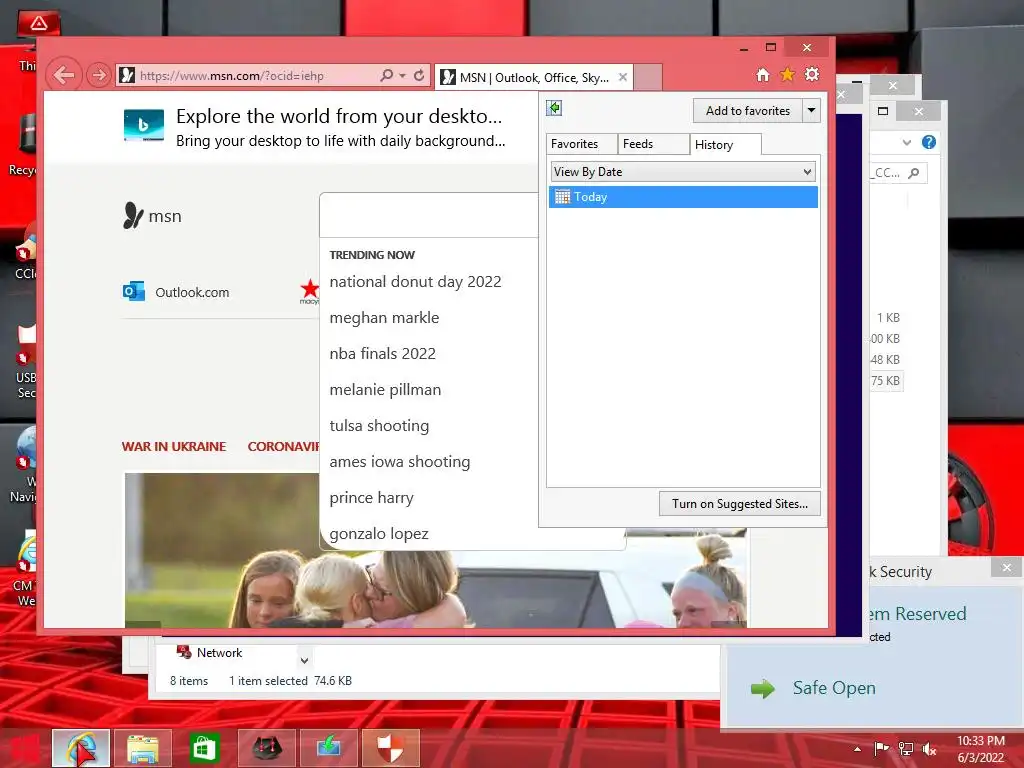
Task: Open the download arrow app in taskbar
Action: coord(328,748)
